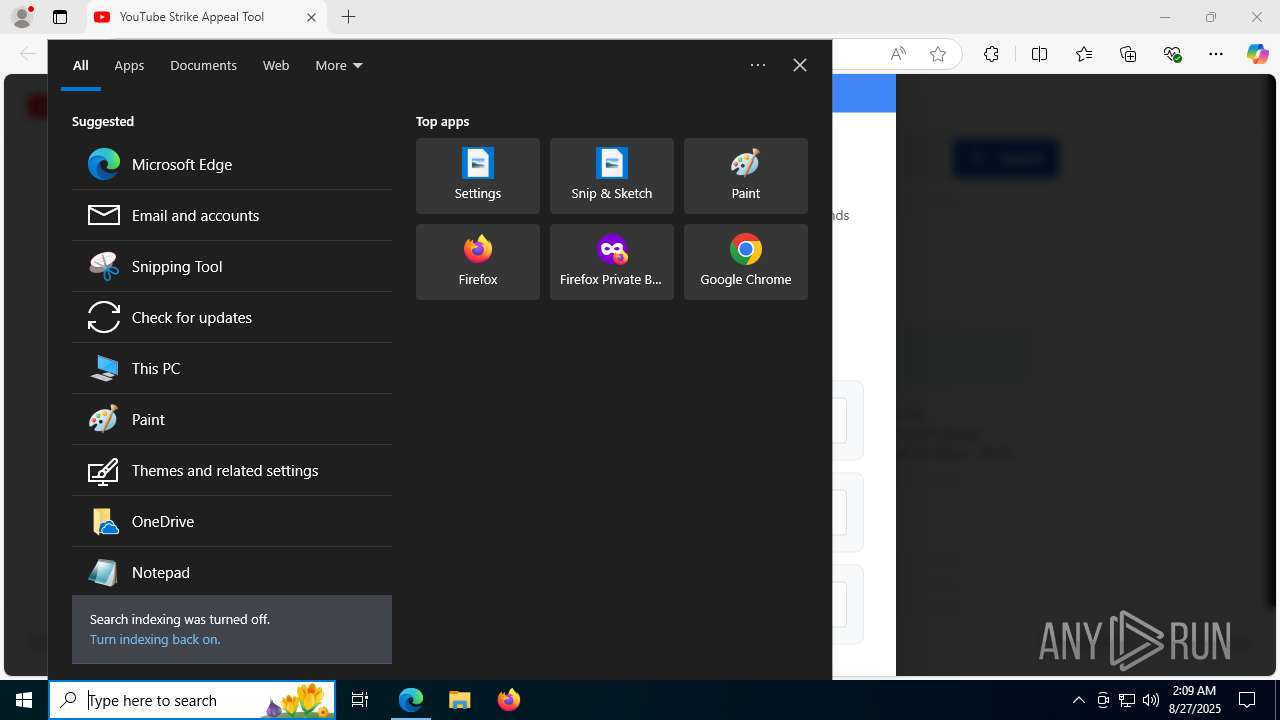Open Themes and related settings
1280x720 pixels.
[232, 470]
